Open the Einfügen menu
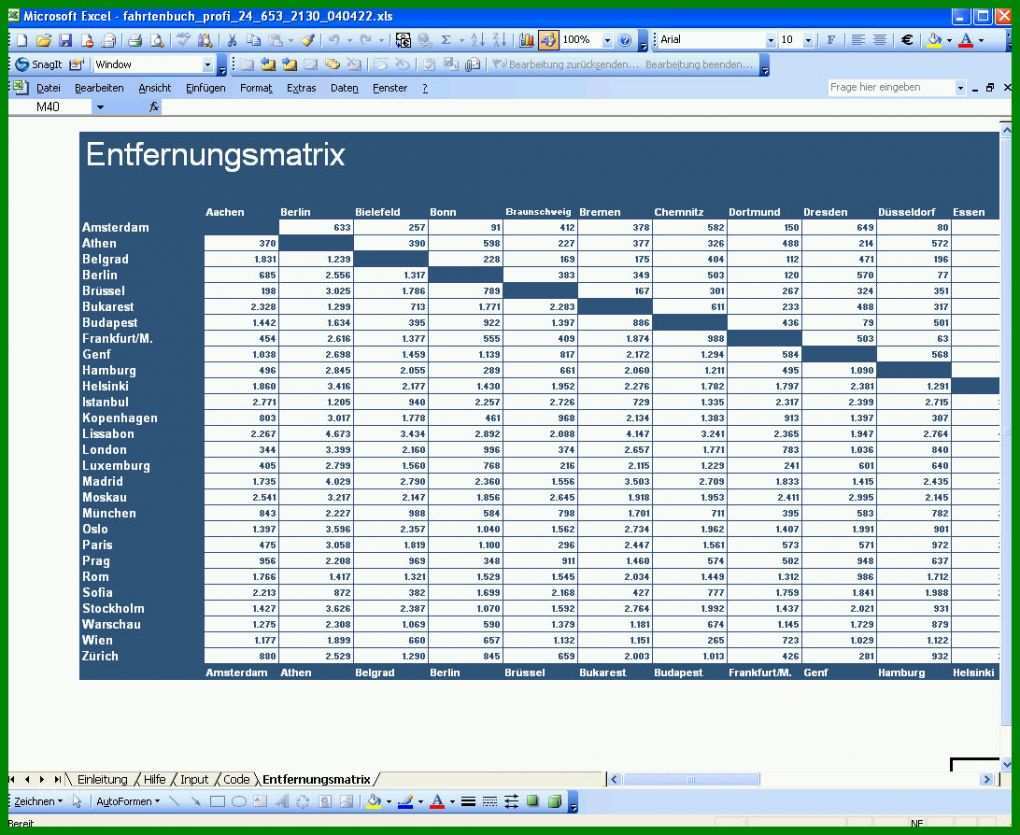Image resolution: width=1020 pixels, height=835 pixels. [x=206, y=88]
